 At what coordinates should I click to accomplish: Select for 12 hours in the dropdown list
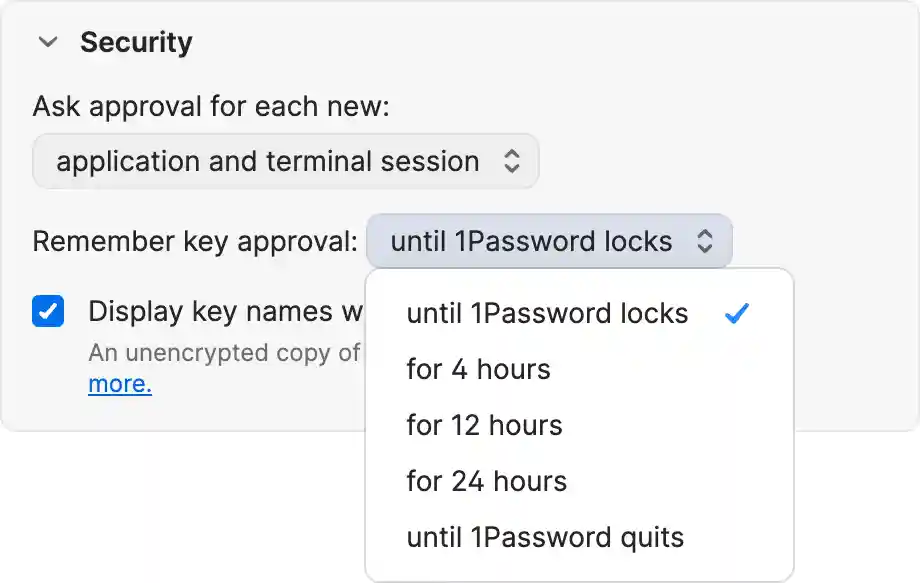point(482,425)
